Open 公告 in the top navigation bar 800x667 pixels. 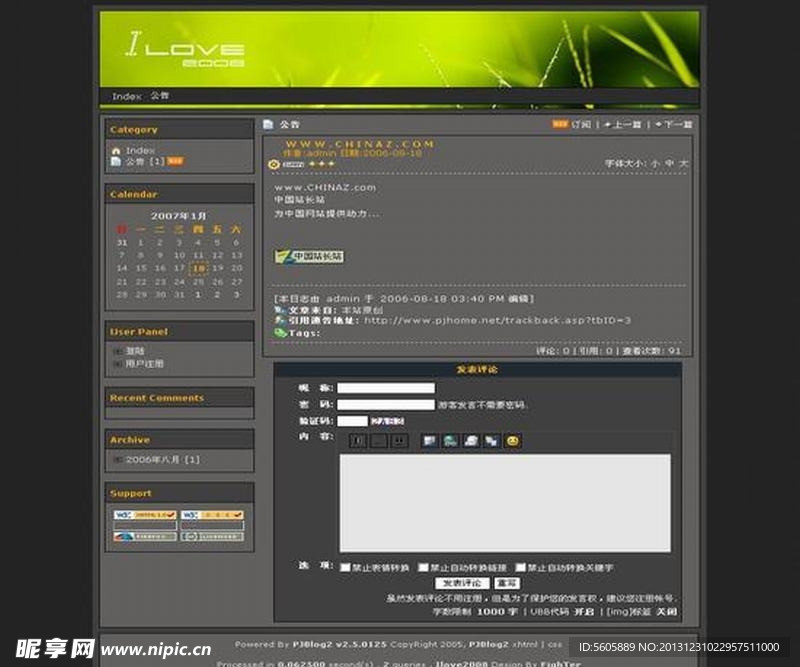[x=160, y=96]
